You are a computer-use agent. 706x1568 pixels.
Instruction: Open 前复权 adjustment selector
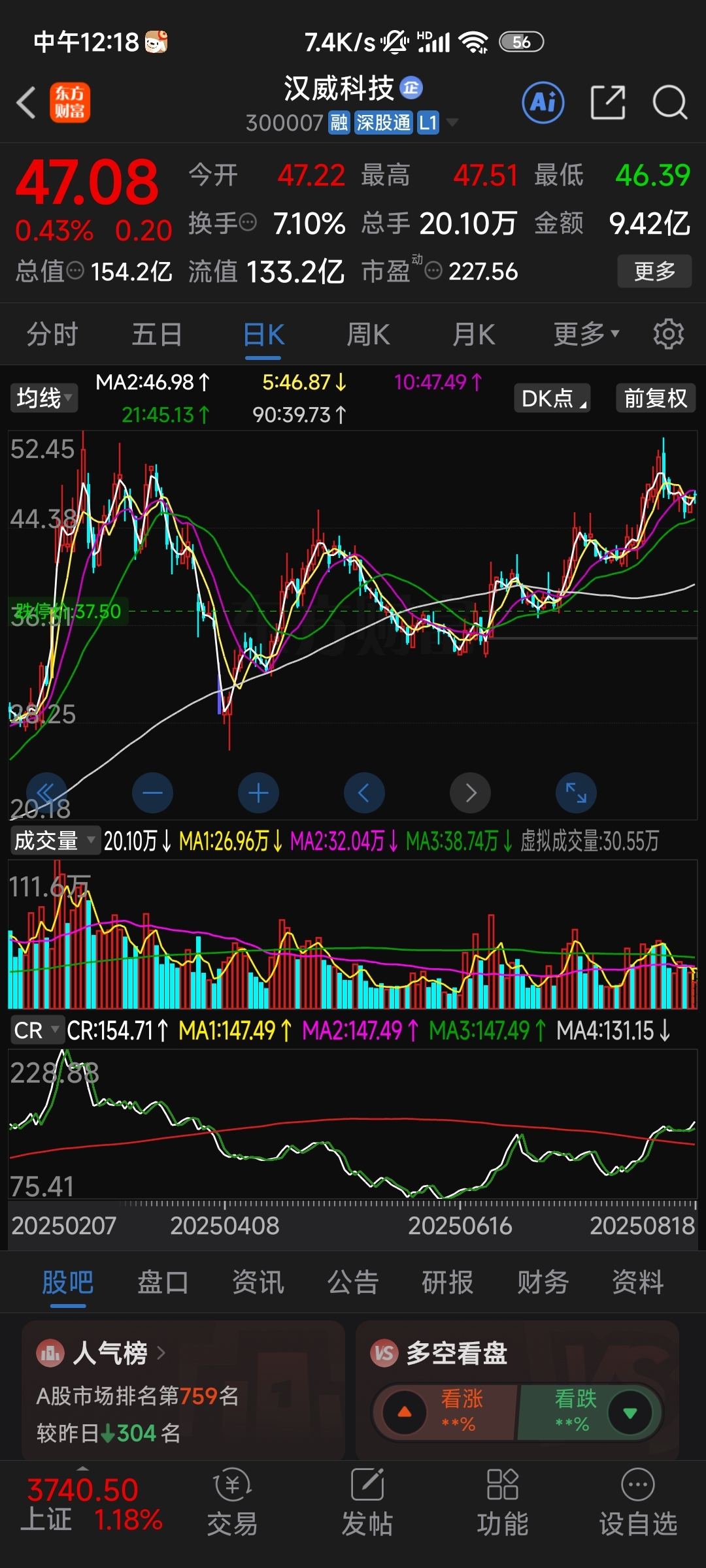pos(656,398)
